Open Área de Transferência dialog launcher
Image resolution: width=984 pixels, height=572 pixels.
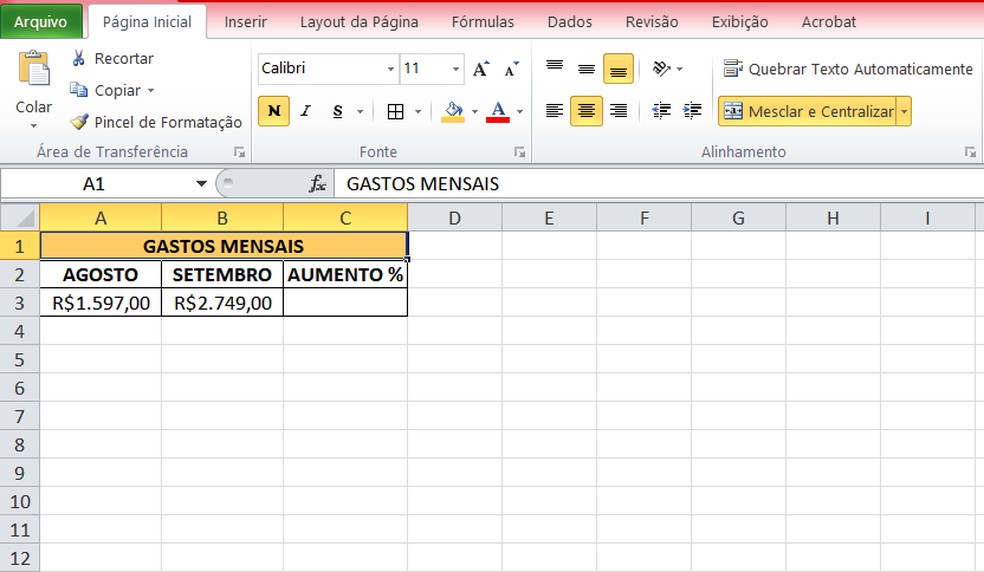click(x=239, y=152)
